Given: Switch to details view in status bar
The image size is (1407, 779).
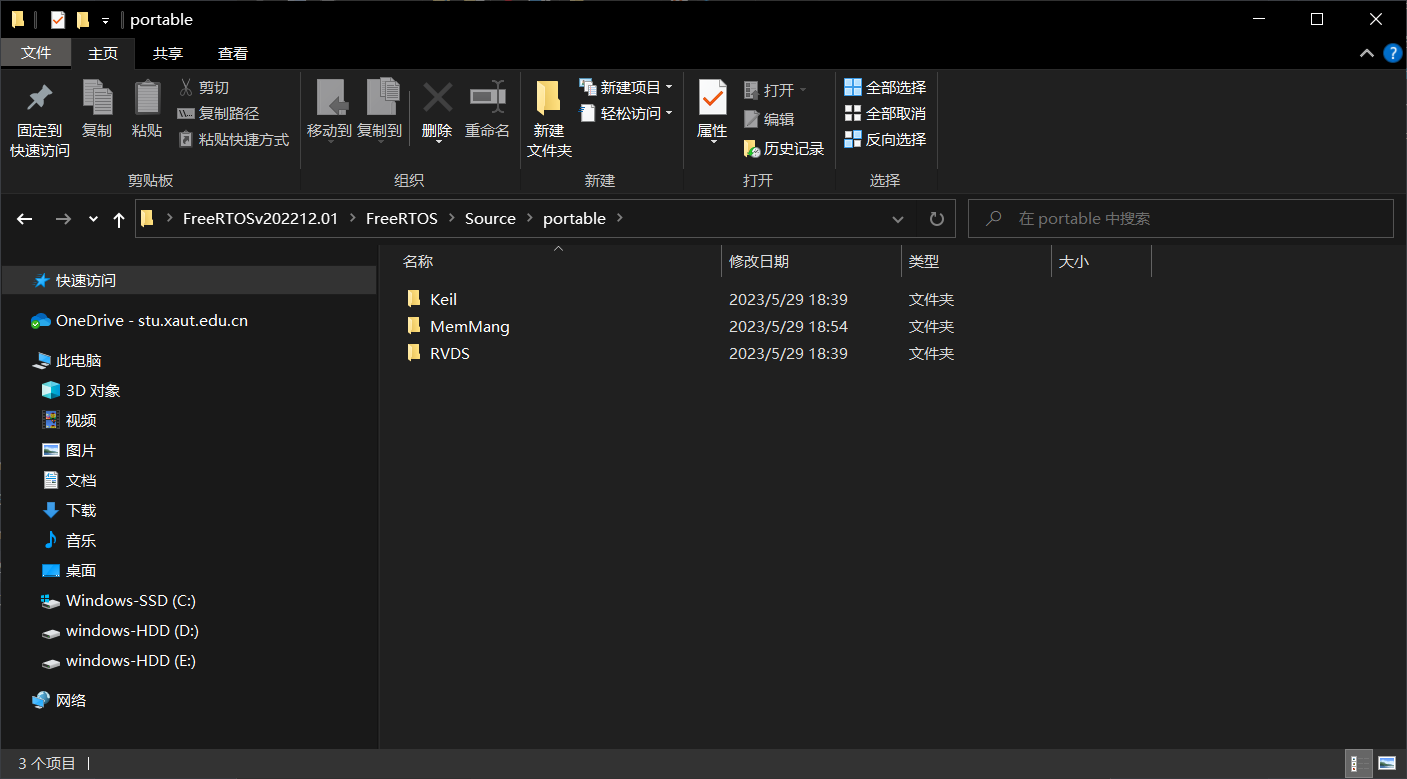Looking at the screenshot, I should (x=1358, y=764).
